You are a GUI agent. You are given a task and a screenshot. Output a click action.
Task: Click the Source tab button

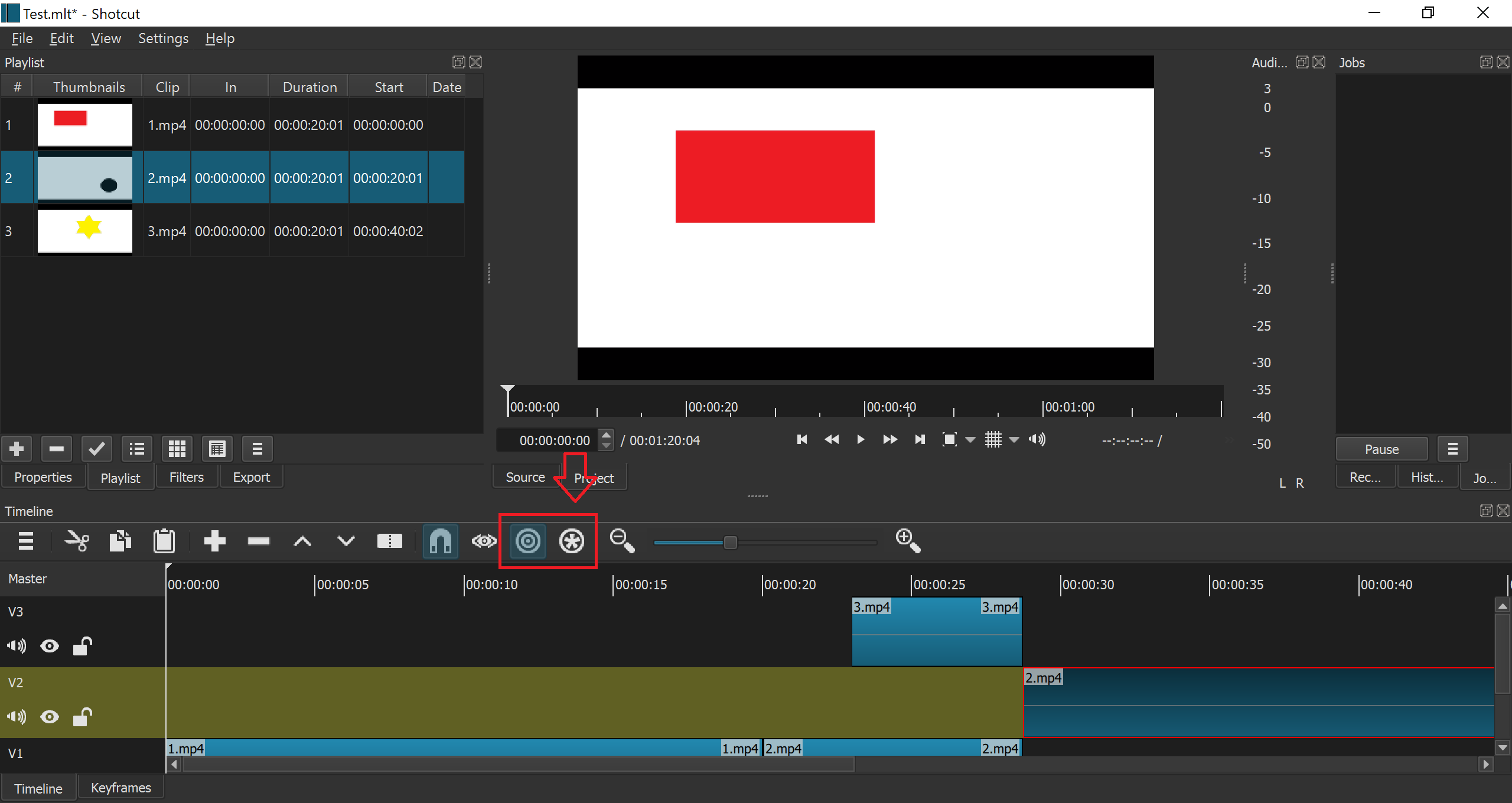point(525,477)
